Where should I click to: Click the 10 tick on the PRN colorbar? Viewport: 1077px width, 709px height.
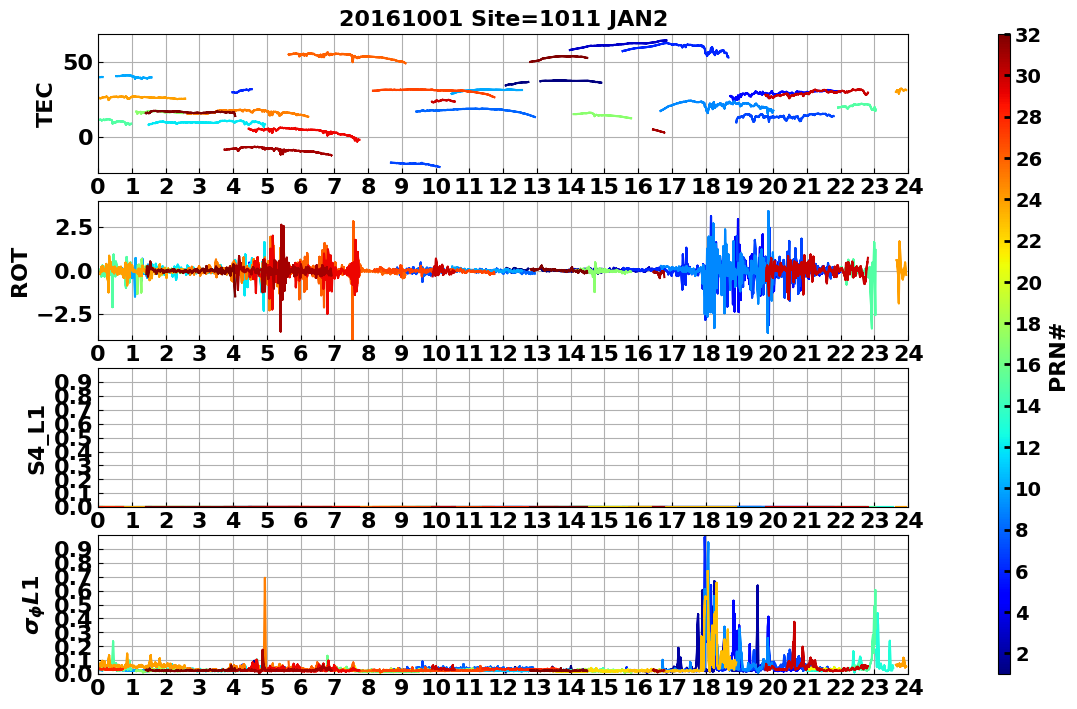pyautogui.click(x=1028, y=488)
